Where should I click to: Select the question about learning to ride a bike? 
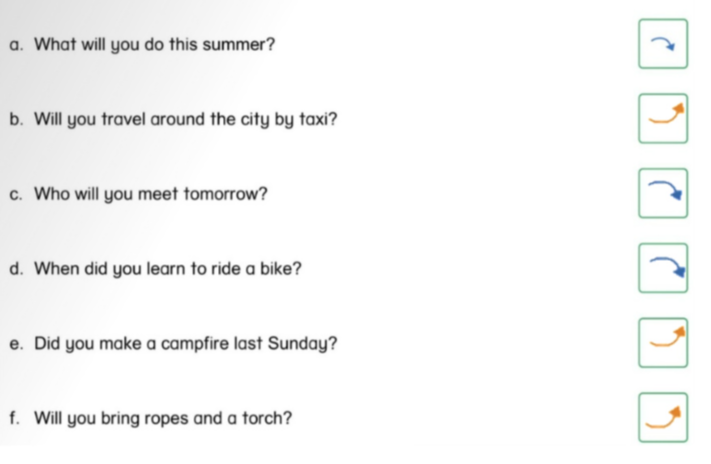(x=168, y=269)
